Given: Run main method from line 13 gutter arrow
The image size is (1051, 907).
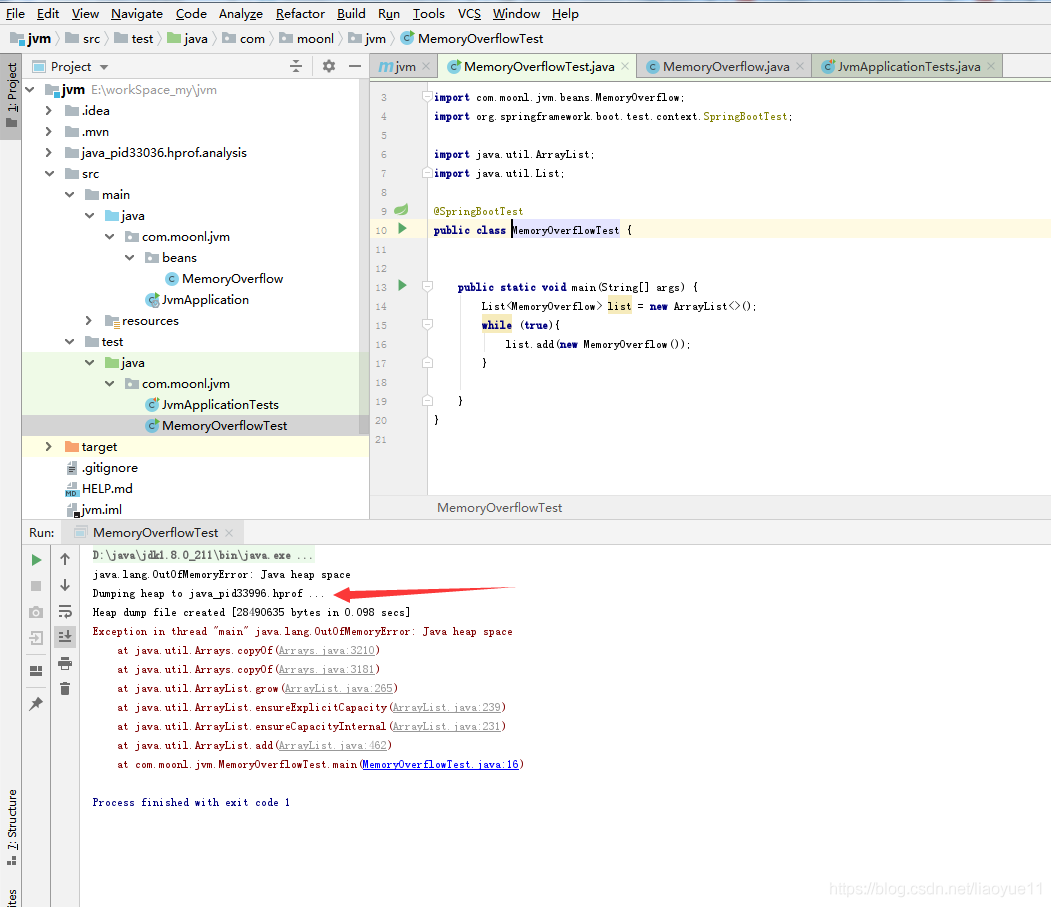Looking at the screenshot, I should [402, 286].
